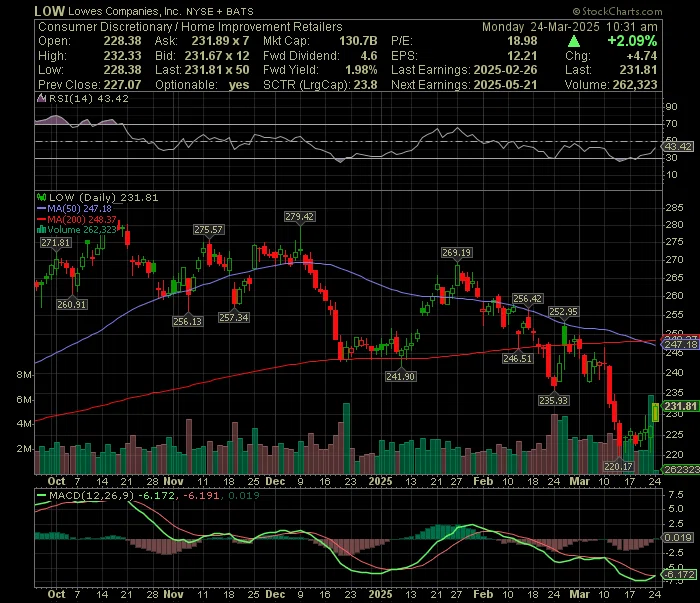Click the Next Earnings date 2025-05-21
The width and height of the screenshot is (700, 603).
[505, 85]
